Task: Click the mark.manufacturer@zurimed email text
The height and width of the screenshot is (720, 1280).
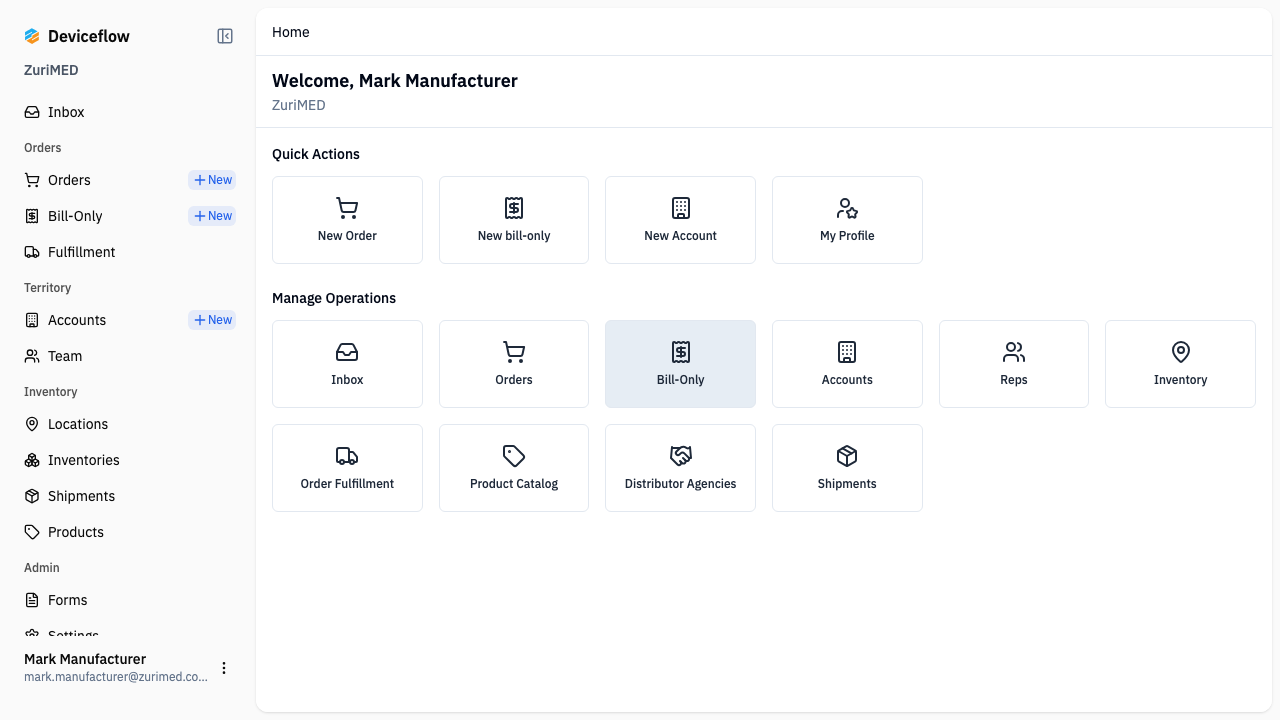Action: 116,677
